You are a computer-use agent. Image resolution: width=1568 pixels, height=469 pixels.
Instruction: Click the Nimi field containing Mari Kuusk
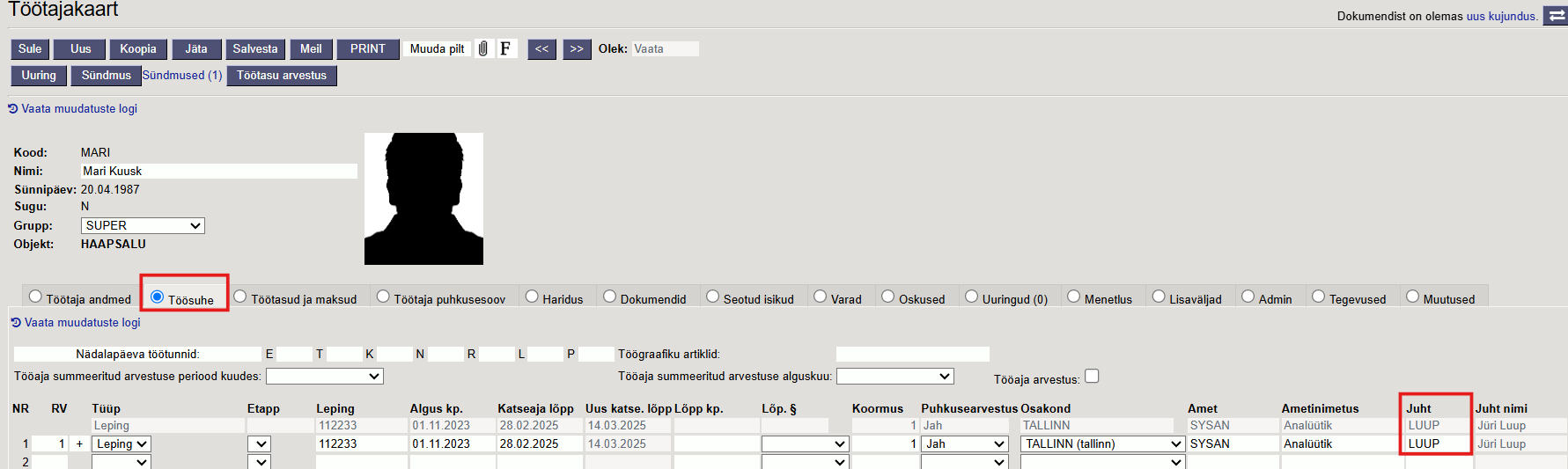coord(218,172)
